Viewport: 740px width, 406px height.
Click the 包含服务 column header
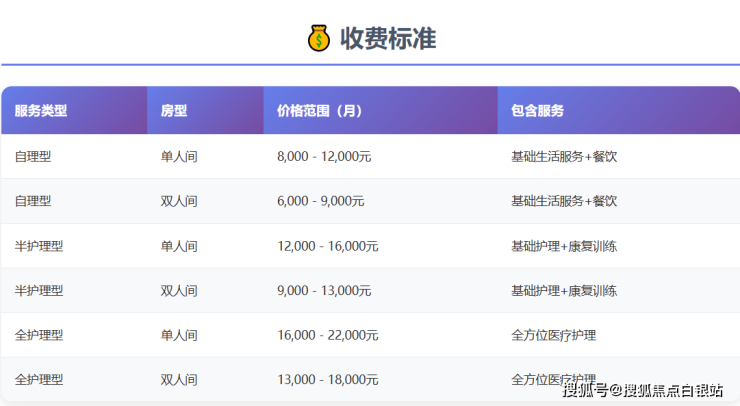click(537, 111)
